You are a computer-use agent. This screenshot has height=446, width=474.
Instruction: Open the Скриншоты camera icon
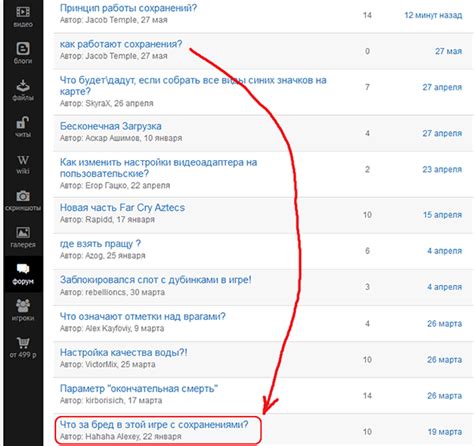(x=23, y=196)
